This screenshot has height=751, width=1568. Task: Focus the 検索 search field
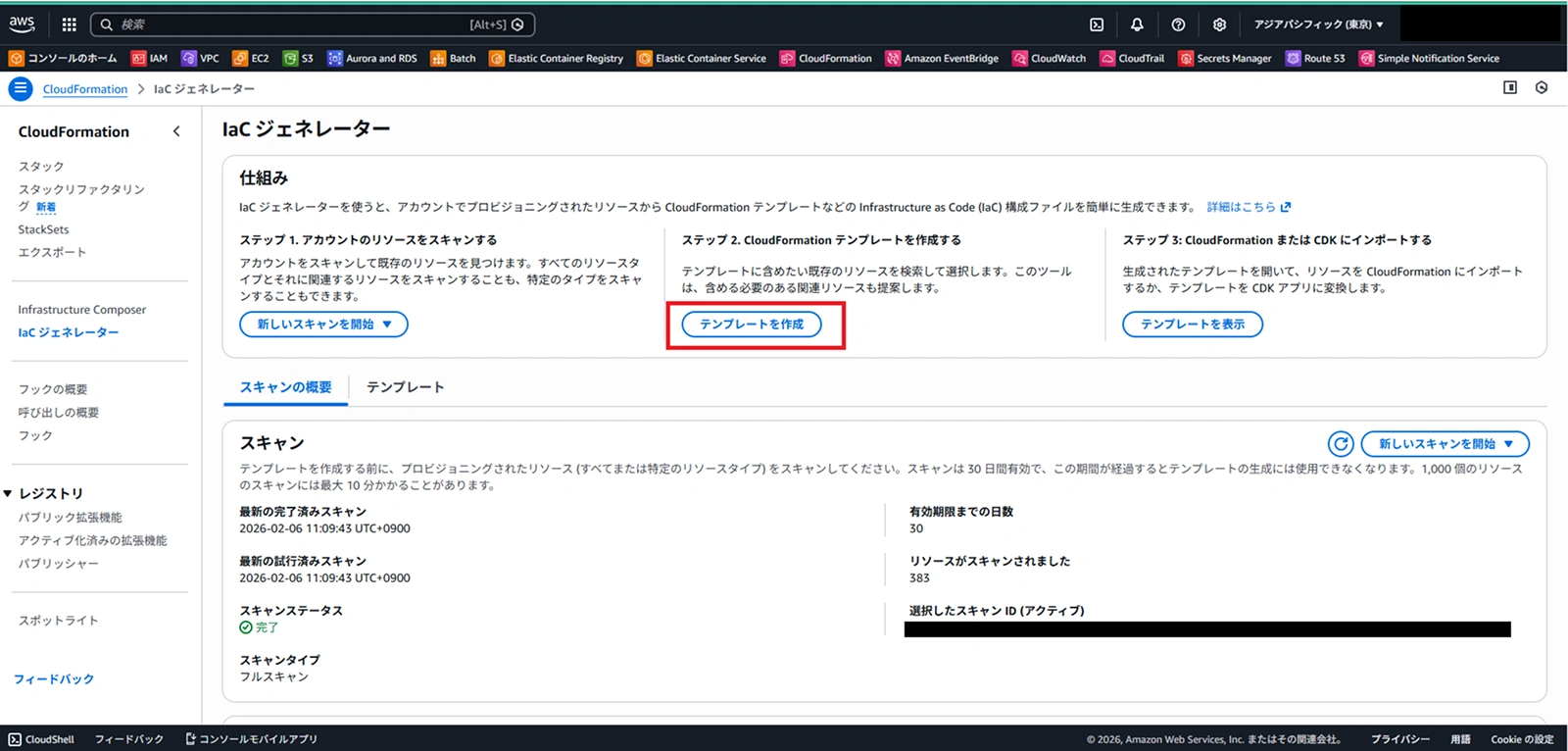coord(313,25)
